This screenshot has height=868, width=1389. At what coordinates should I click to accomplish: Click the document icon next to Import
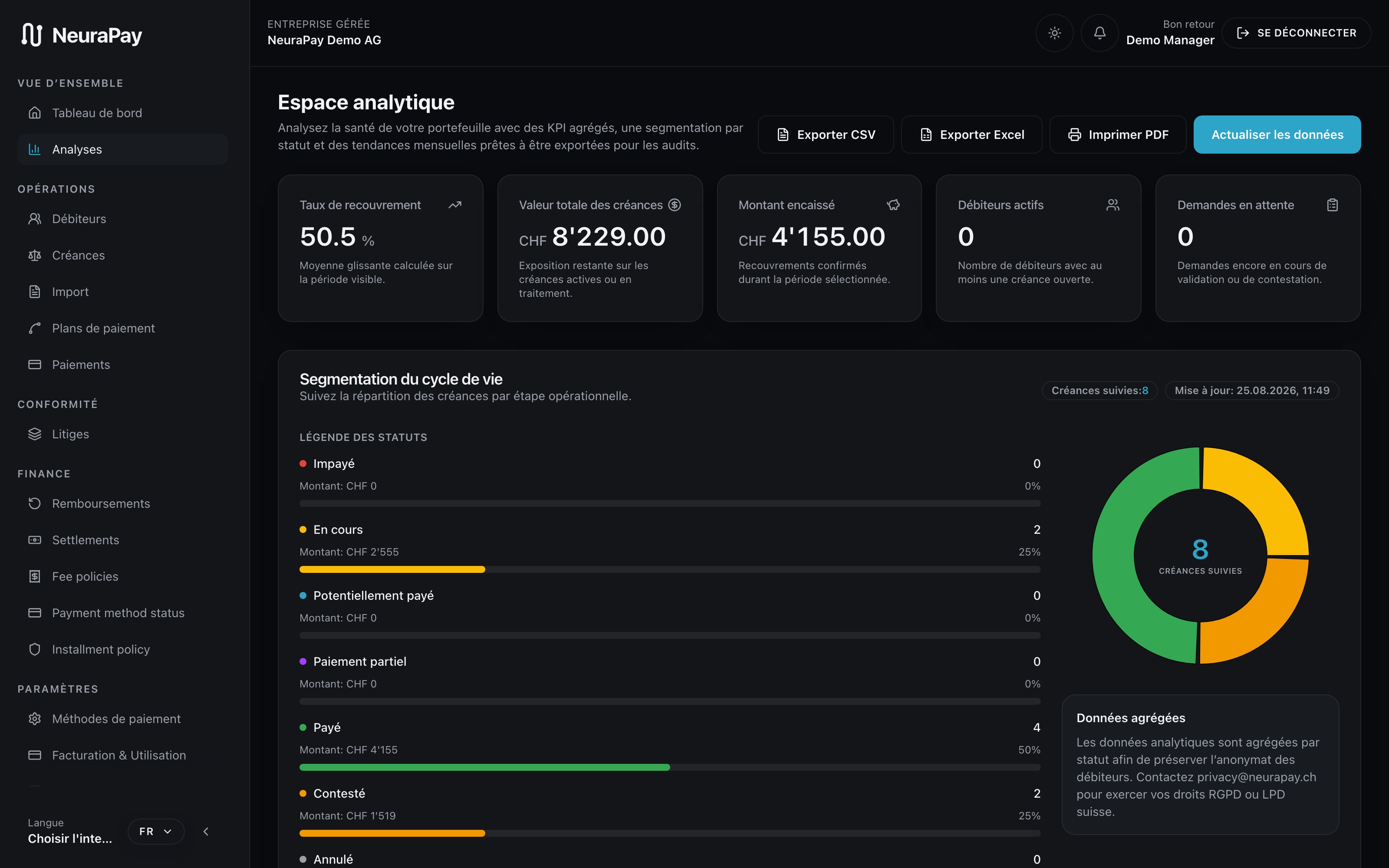[x=35, y=292]
